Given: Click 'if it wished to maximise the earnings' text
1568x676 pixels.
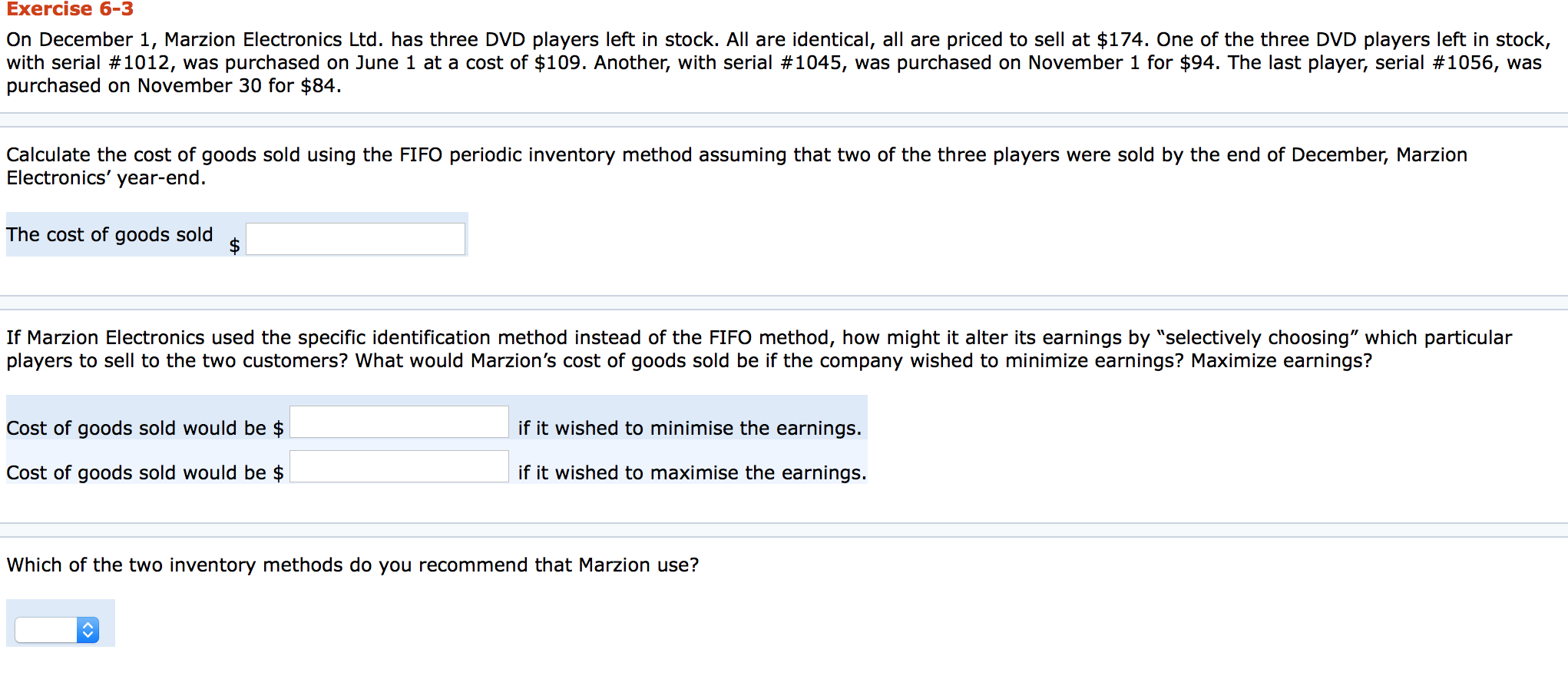Looking at the screenshot, I should coord(692,472).
